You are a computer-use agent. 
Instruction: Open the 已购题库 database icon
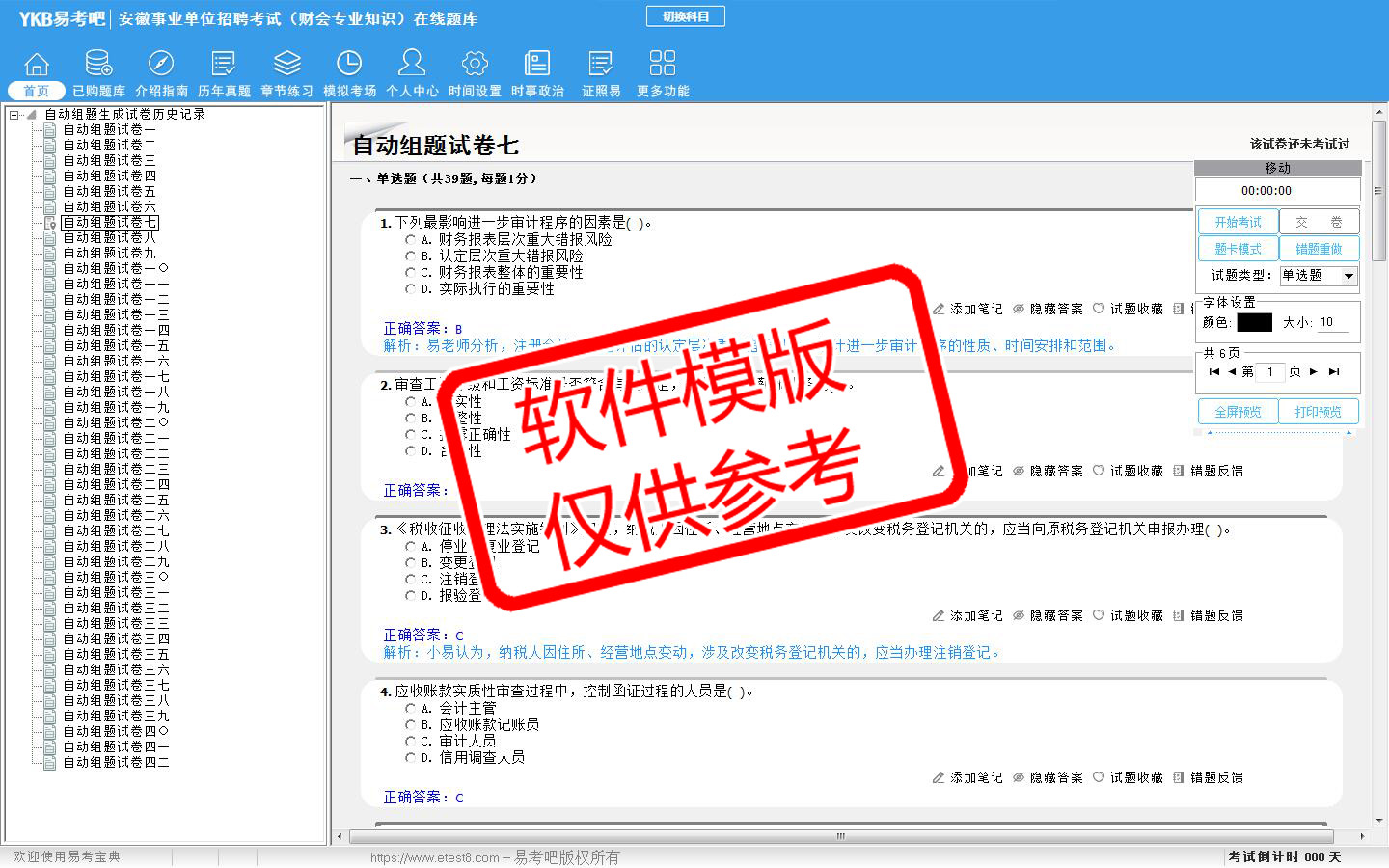98,65
